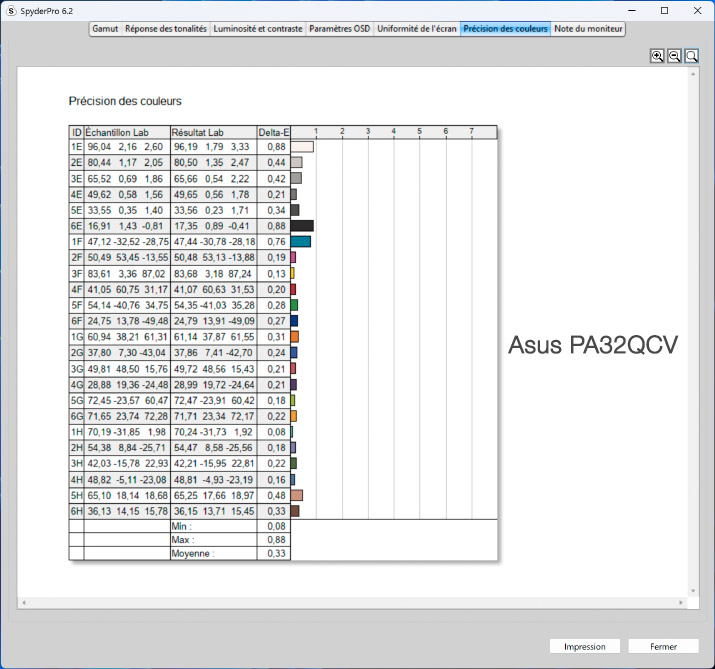Click Delta-E value 0,76 in row 1F
The height and width of the screenshot is (669, 715).
point(274,242)
